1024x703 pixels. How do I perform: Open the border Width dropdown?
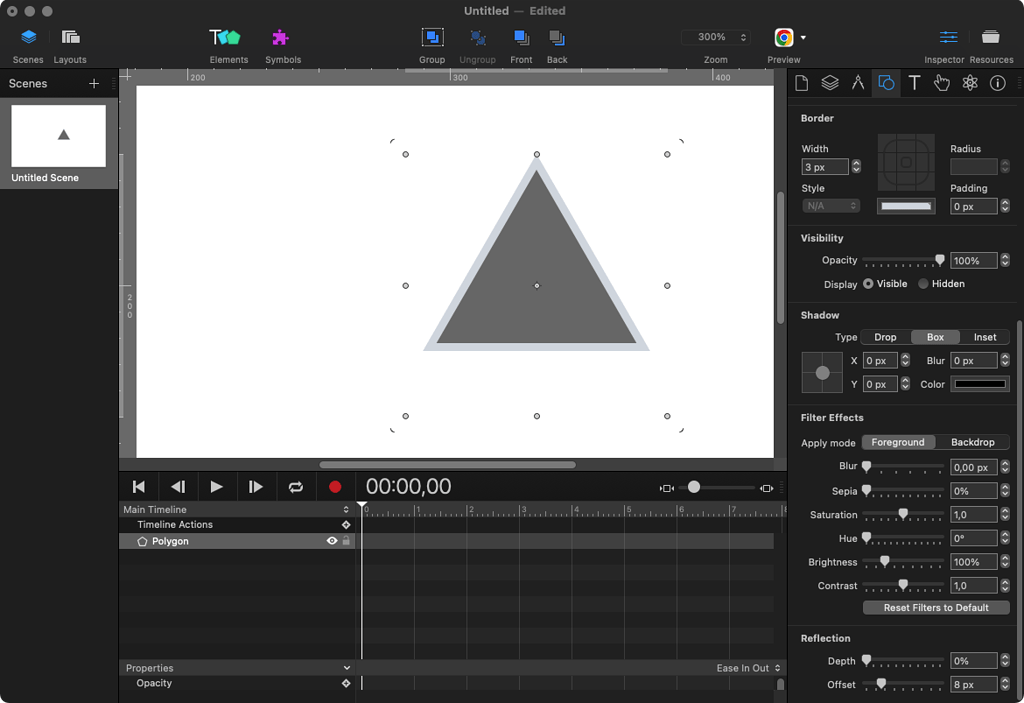coord(855,166)
